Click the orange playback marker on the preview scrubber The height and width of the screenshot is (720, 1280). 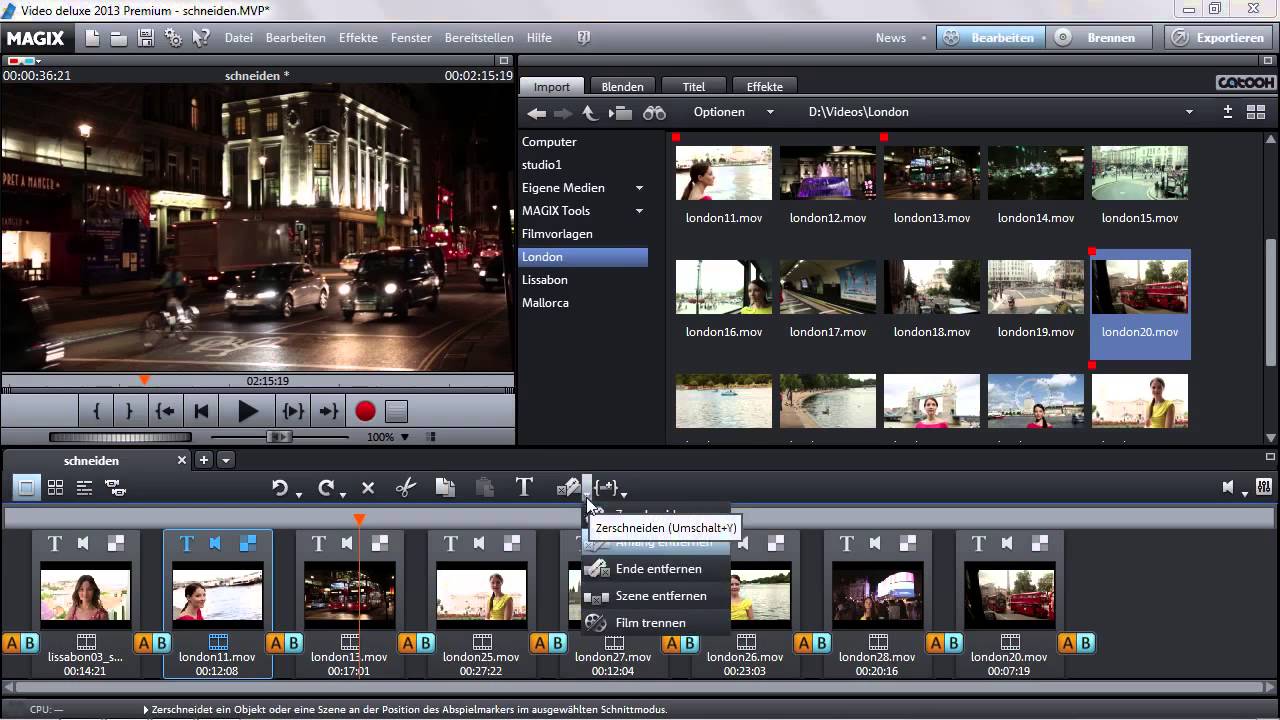coord(144,380)
